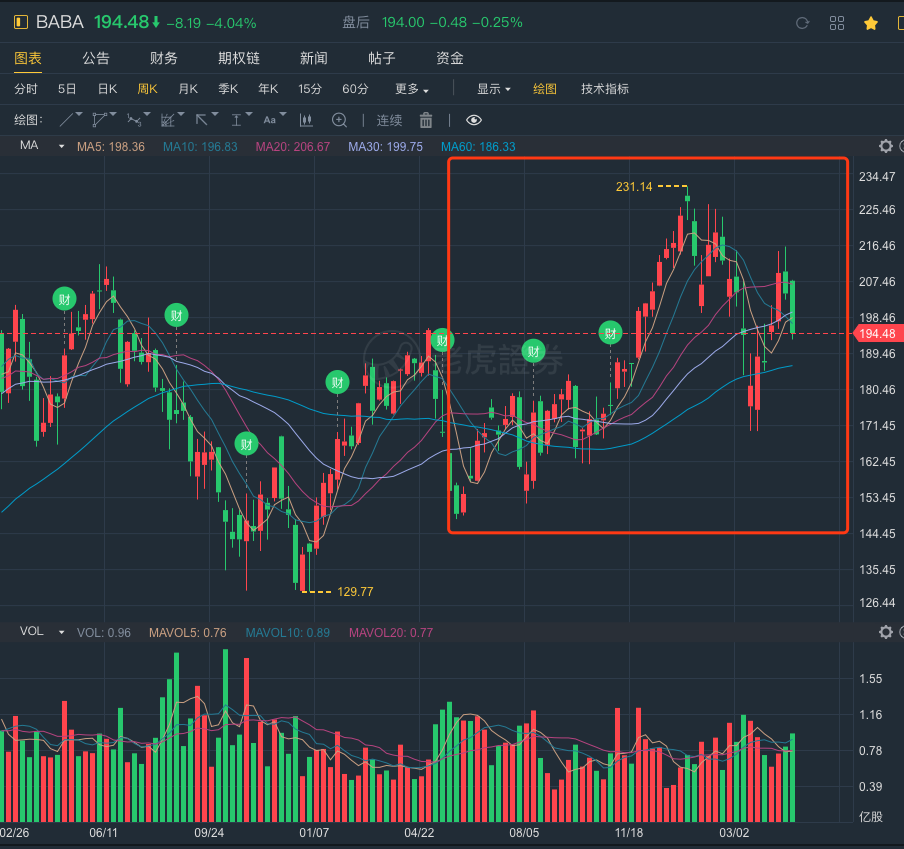Open VOL panel settings gear
The width and height of the screenshot is (904, 849).
tap(885, 632)
